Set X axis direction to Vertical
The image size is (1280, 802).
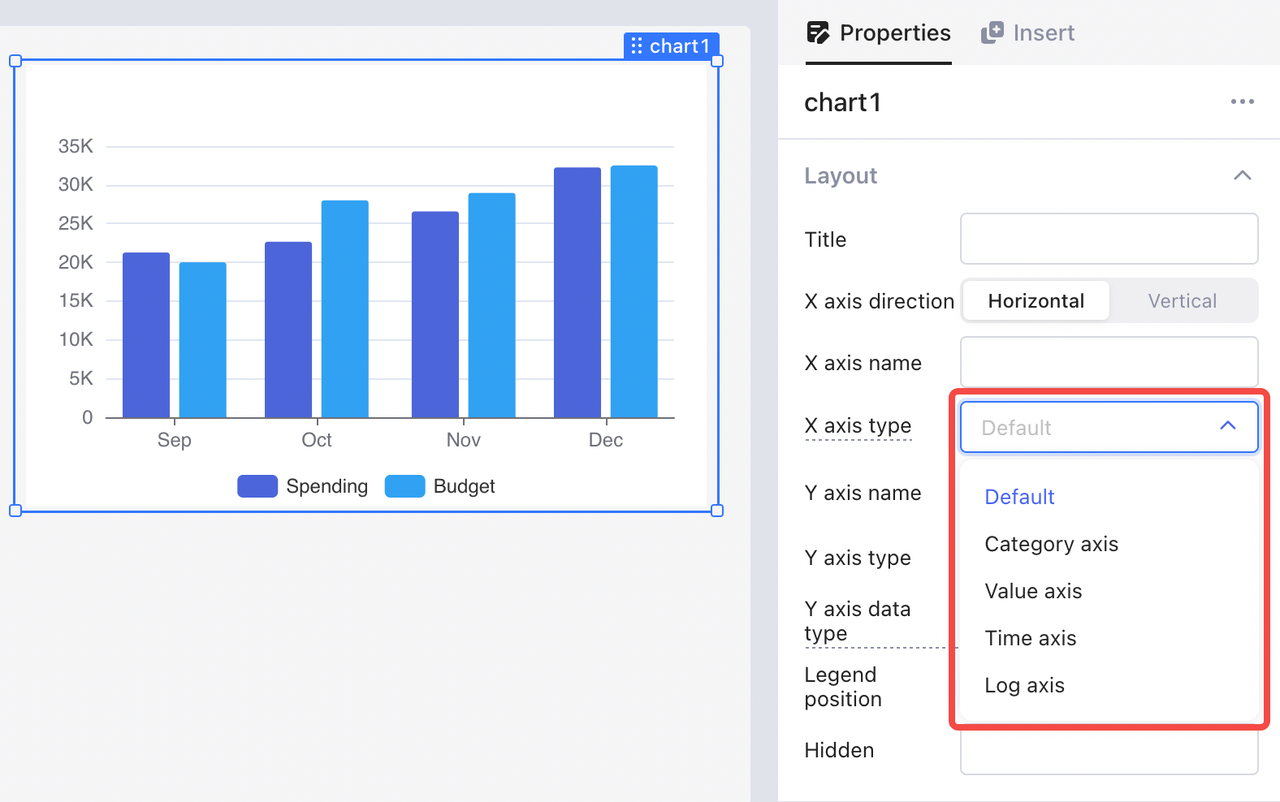click(1182, 301)
